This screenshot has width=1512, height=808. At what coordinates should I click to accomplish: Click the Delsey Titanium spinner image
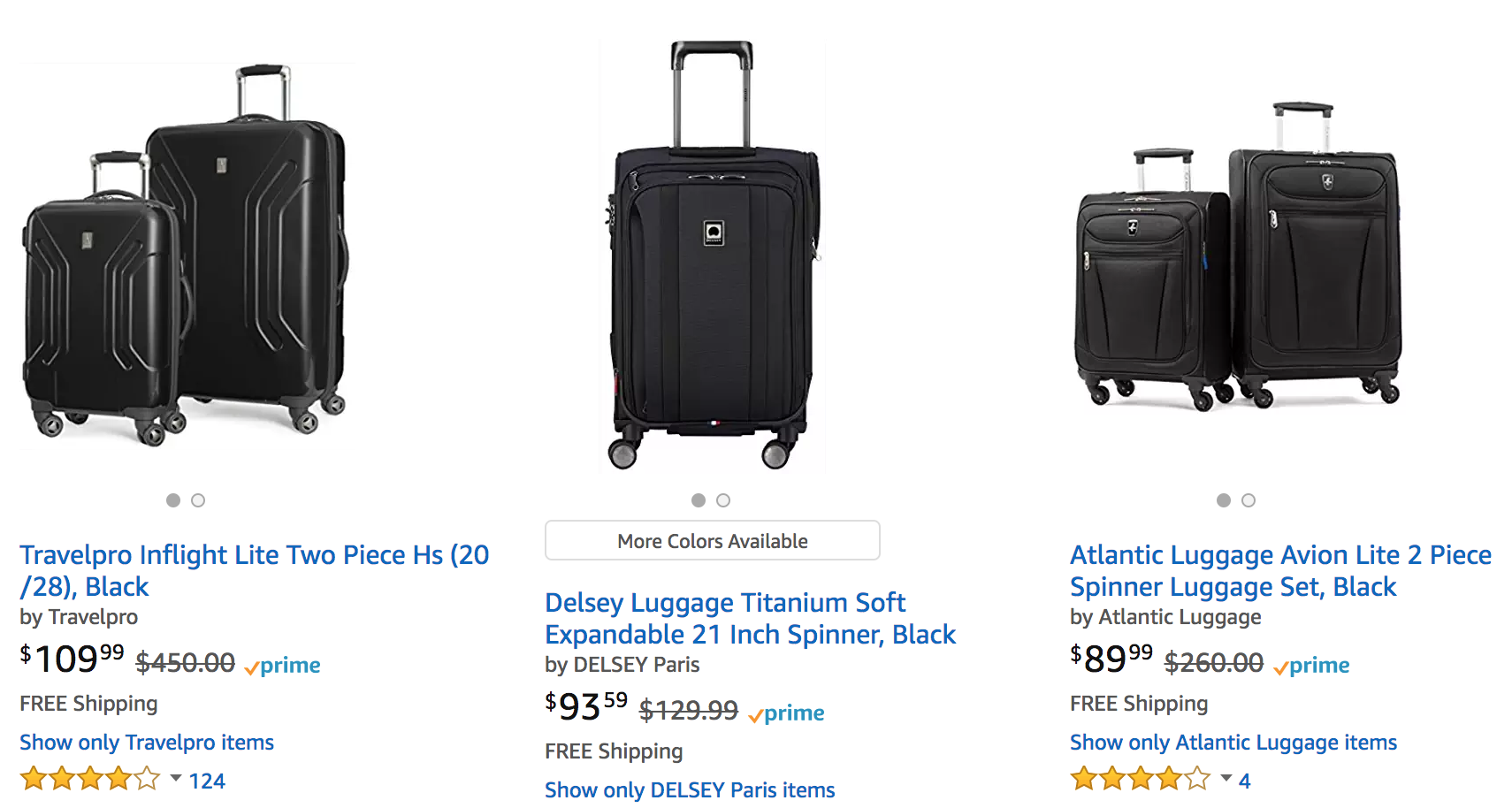tap(713, 256)
